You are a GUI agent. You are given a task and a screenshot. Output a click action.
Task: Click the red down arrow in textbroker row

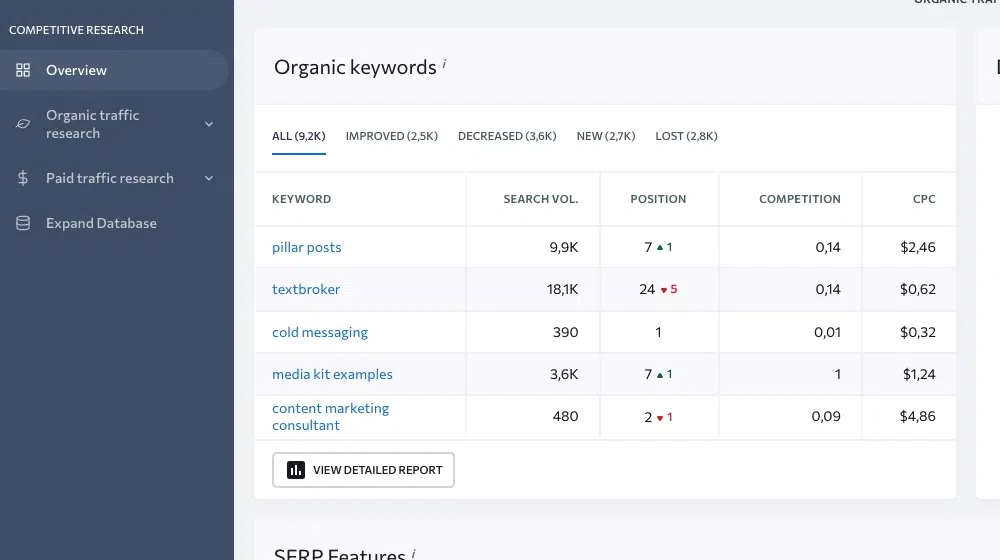coord(664,290)
